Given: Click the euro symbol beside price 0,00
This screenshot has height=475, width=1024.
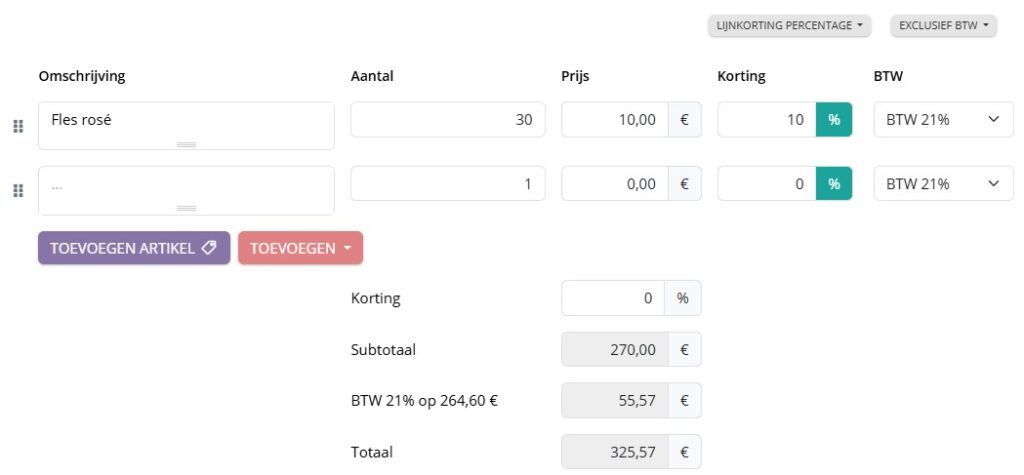Looking at the screenshot, I should coord(684,184).
